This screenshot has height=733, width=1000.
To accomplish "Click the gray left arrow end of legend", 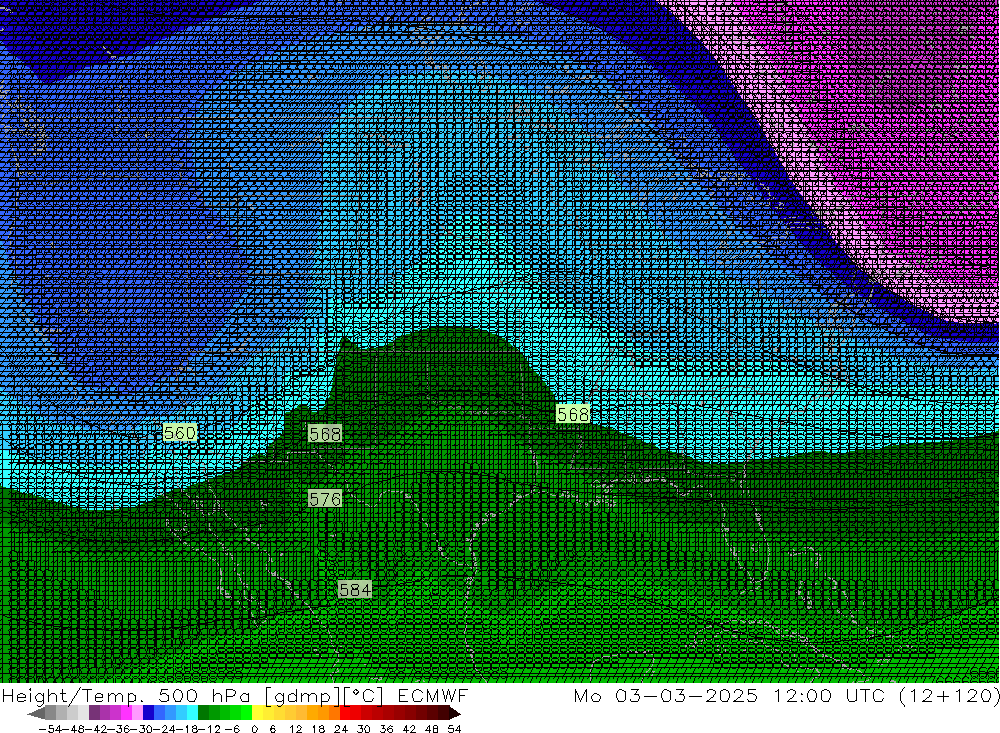I will tap(36, 713).
